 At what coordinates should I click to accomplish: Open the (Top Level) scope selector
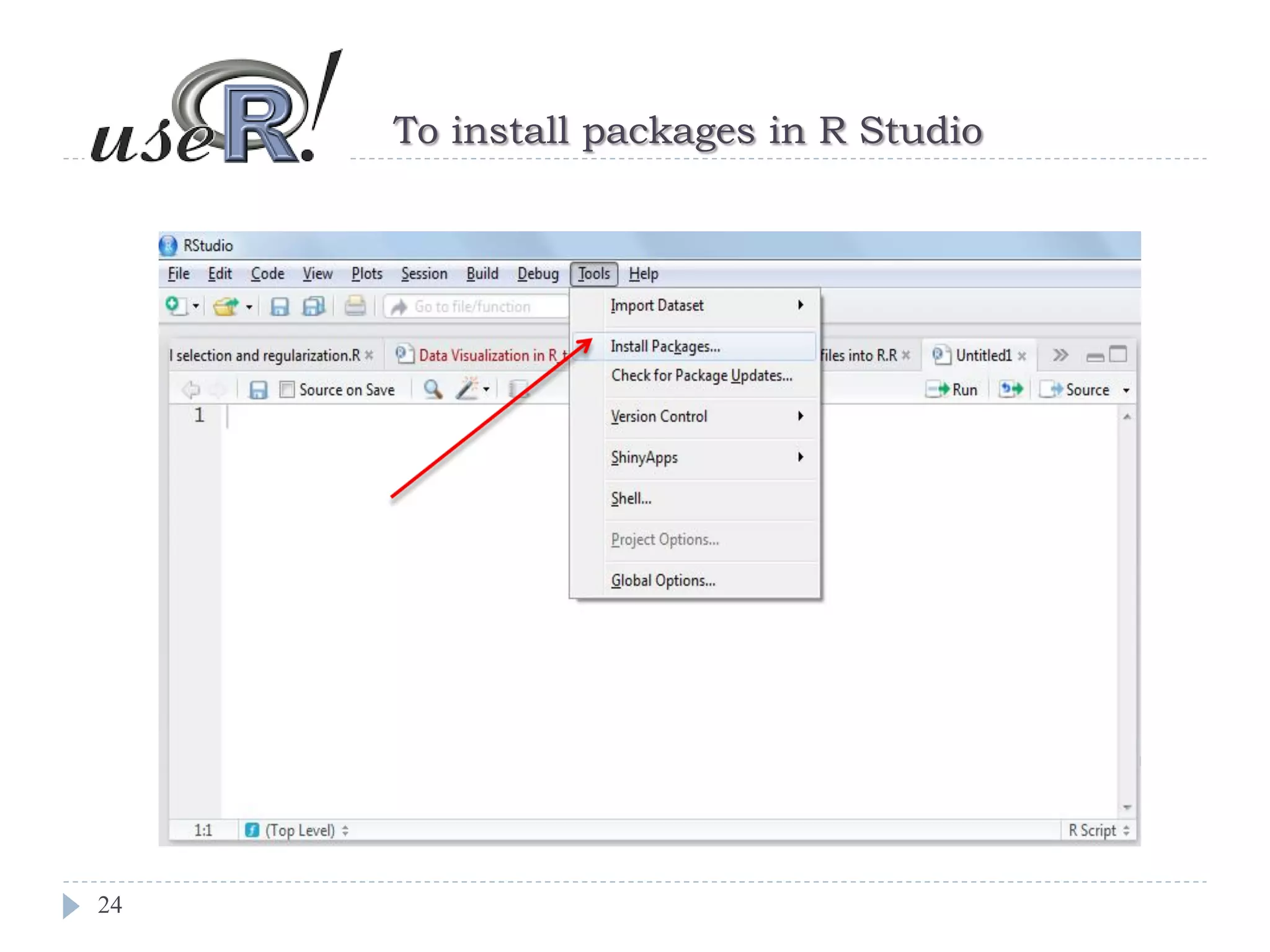[297, 831]
